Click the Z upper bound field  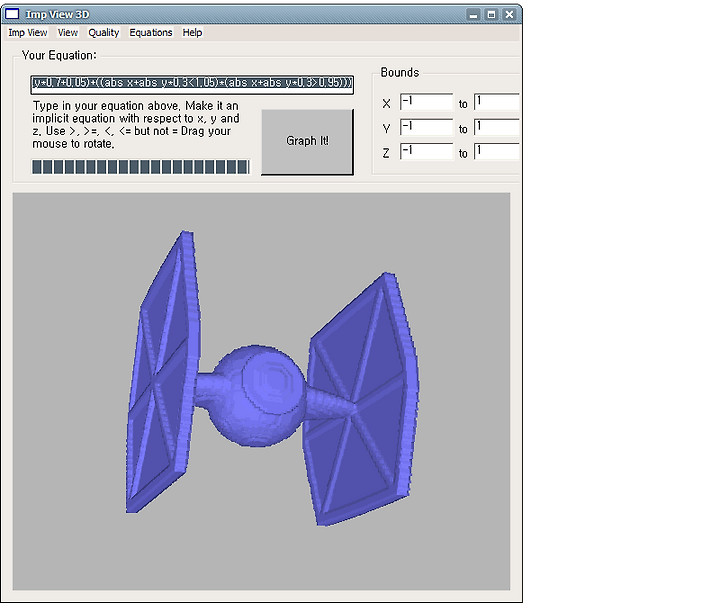(497, 151)
